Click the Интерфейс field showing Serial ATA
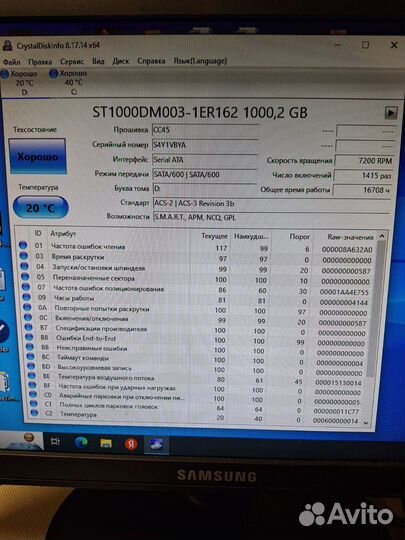Screen dimensions: 405x540 (205, 160)
